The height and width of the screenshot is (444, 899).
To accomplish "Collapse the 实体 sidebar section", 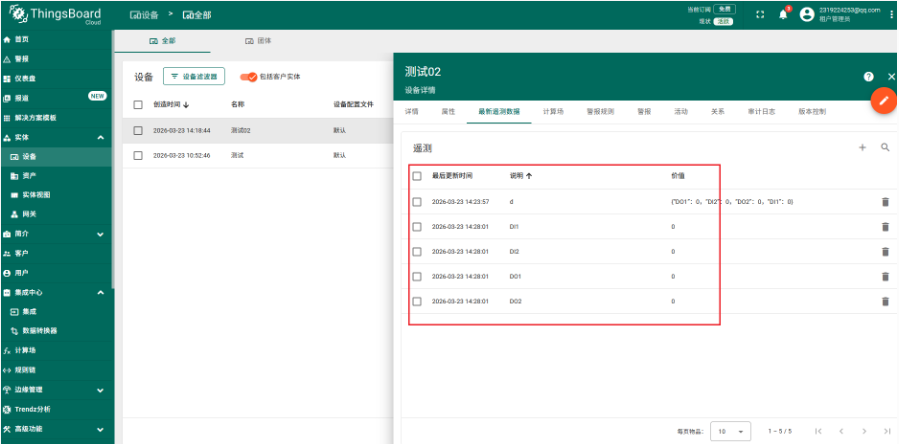I will point(100,137).
